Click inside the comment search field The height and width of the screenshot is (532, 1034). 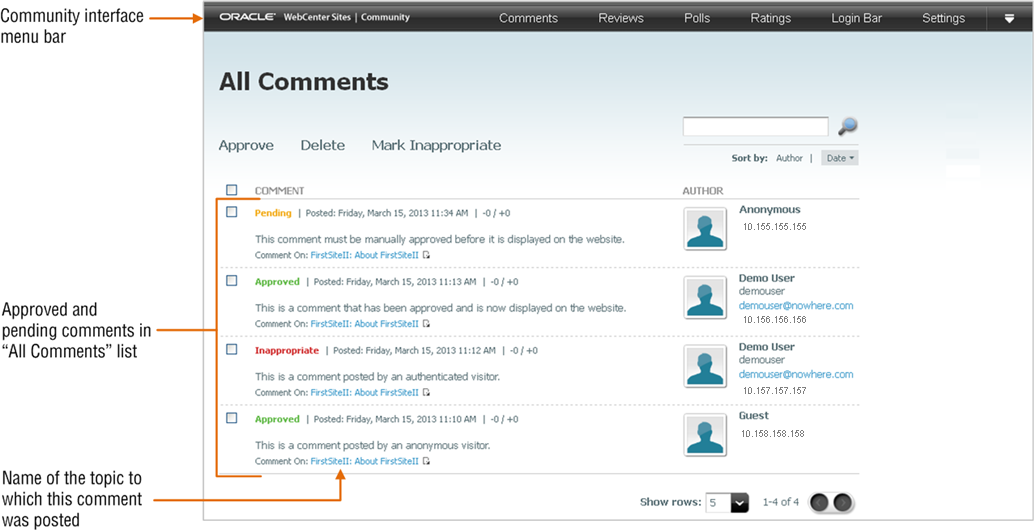coord(756,127)
